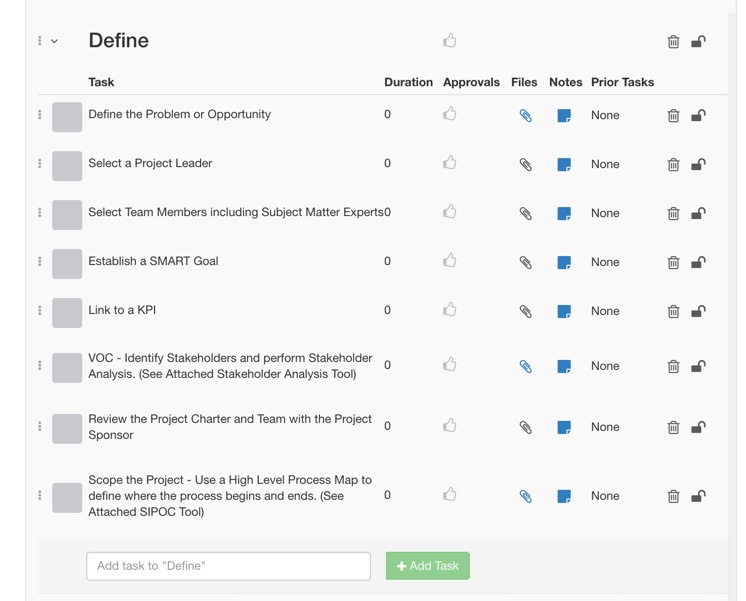Click the Add task to Define input field
Screen dimensions: 746x601
tap(228, 566)
